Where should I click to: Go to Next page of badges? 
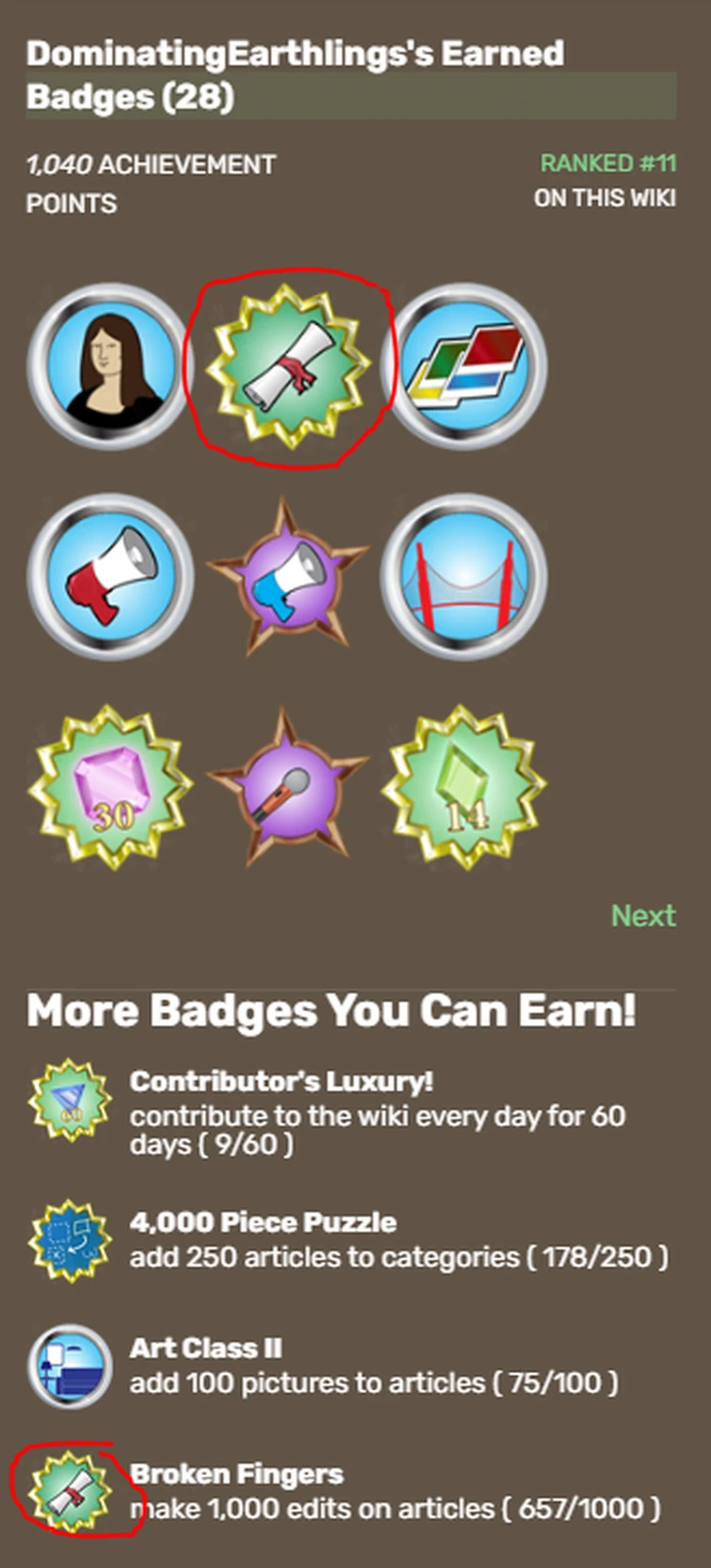(643, 915)
